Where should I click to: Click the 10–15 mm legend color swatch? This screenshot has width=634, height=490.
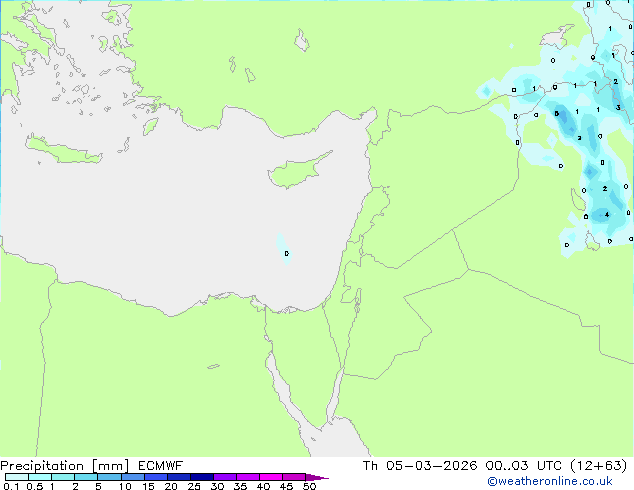pyautogui.click(x=132, y=477)
